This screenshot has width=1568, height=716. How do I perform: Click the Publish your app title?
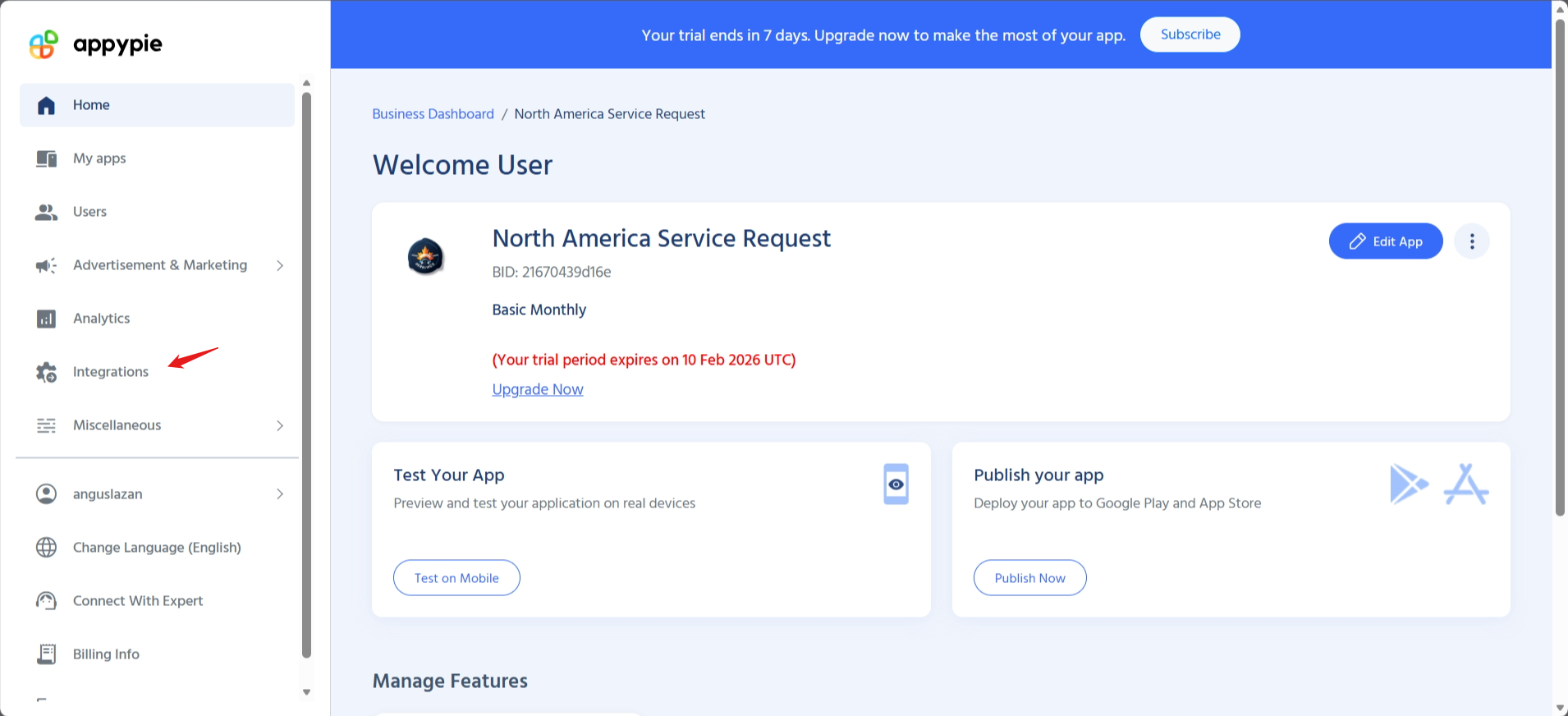[x=1038, y=475]
